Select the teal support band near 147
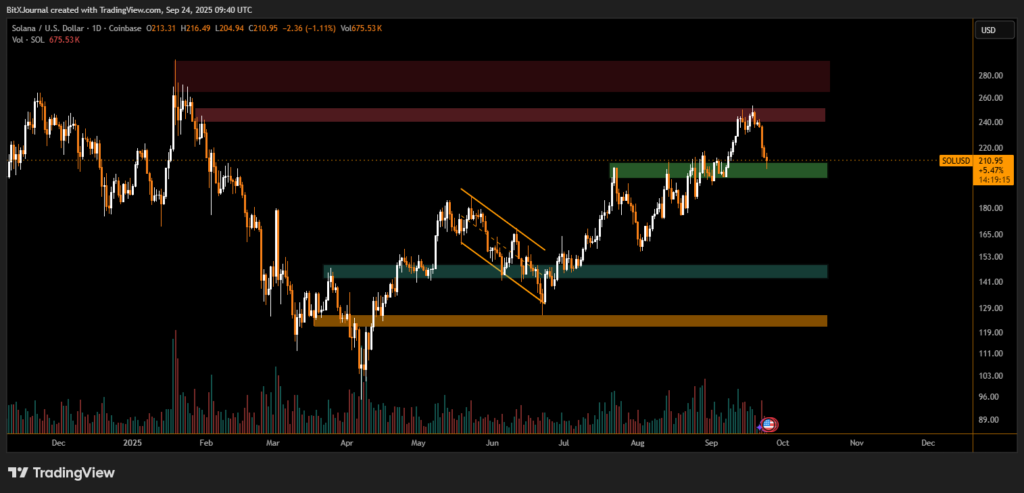 point(575,271)
